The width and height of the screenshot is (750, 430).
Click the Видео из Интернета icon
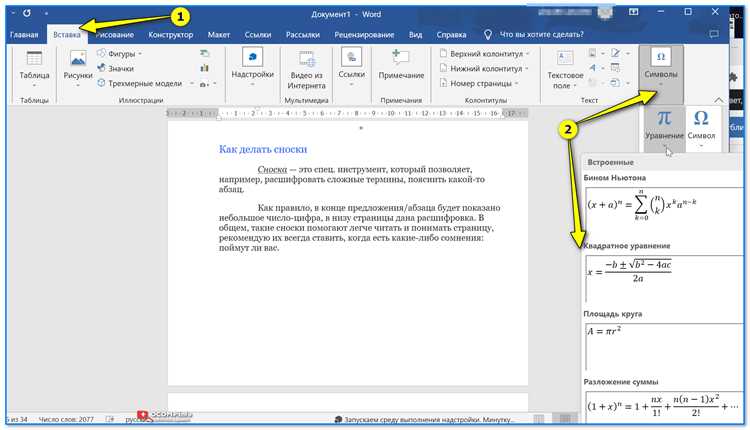click(x=306, y=60)
